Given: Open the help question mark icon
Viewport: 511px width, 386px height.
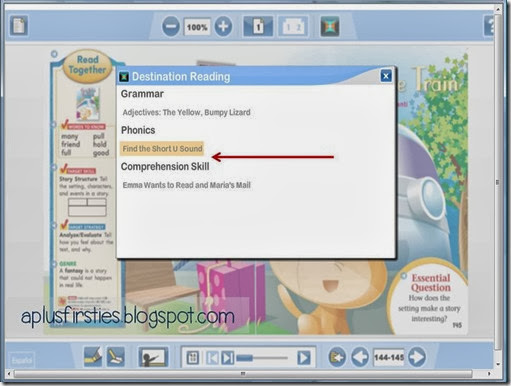Looking at the screenshot, I should [x=489, y=26].
